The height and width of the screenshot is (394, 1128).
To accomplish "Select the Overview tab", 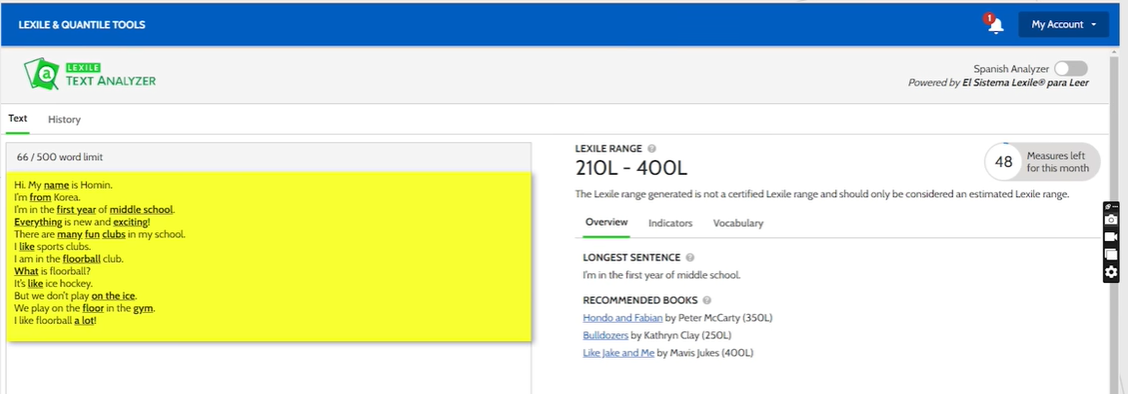I will click(606, 222).
